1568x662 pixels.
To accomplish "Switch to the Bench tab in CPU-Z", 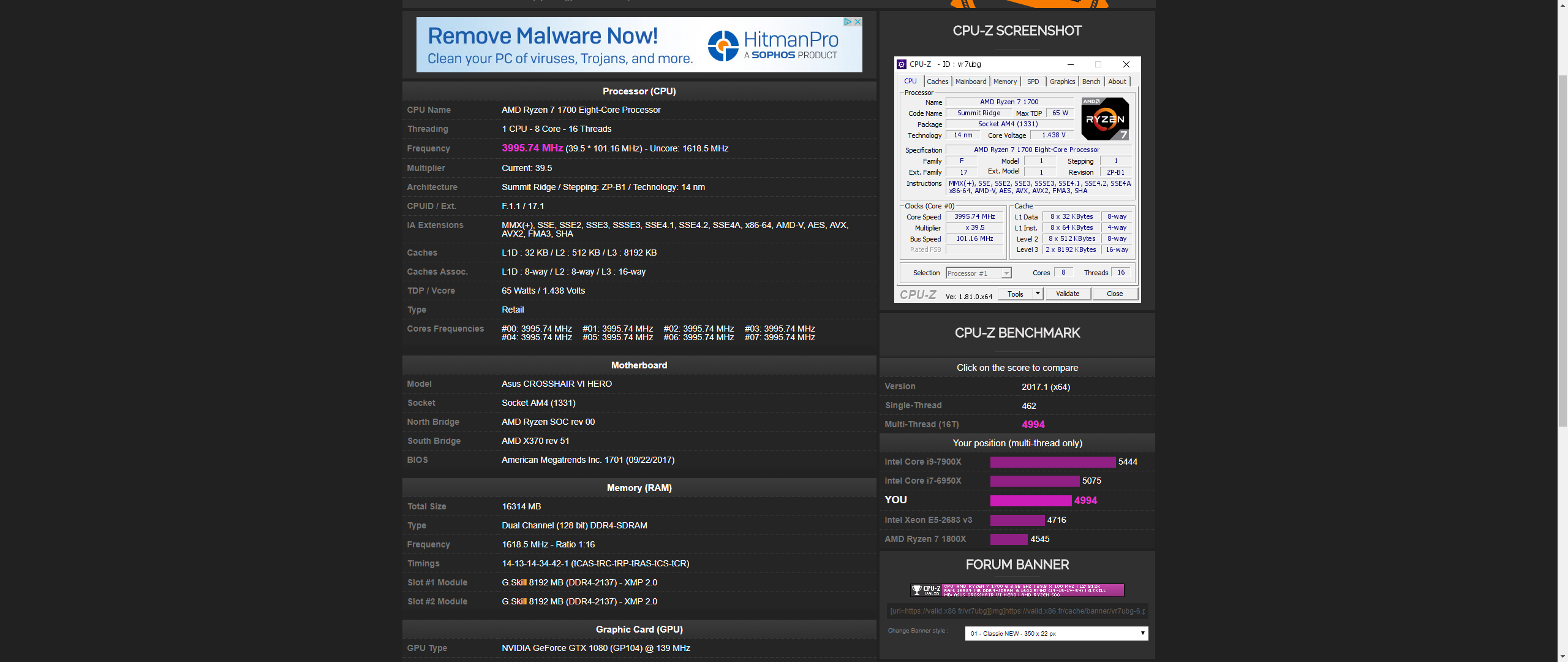I will tap(1091, 82).
